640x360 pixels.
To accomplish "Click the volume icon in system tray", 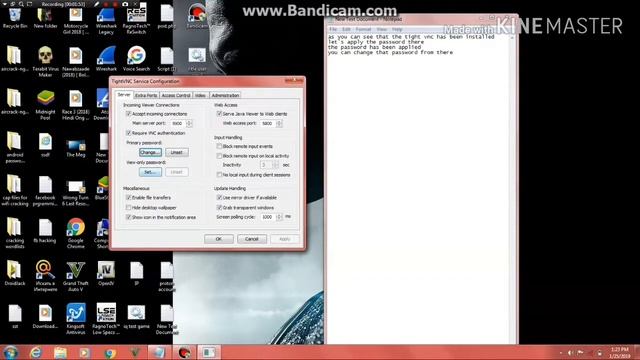I will click(570, 353).
